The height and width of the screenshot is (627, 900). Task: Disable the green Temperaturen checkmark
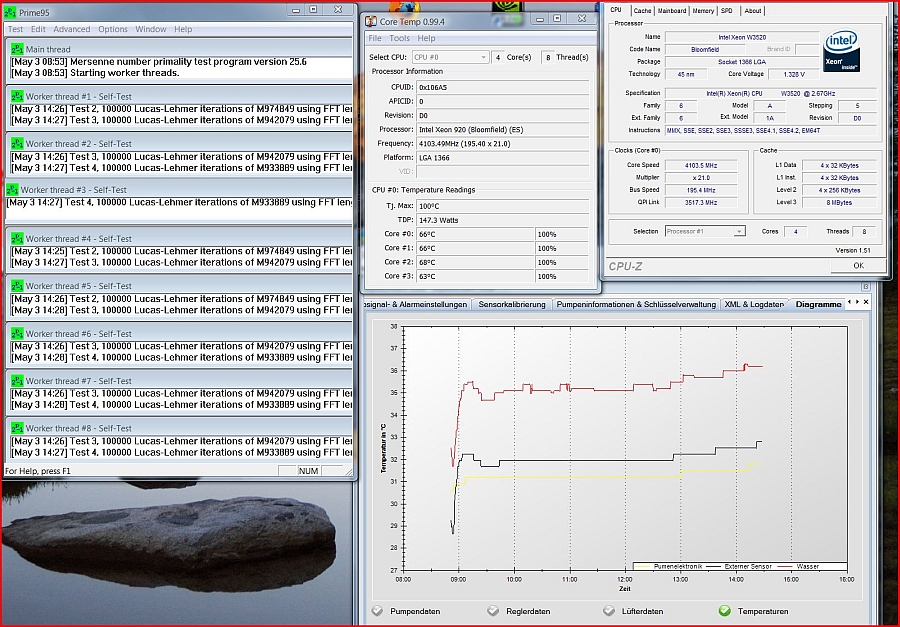tap(725, 610)
